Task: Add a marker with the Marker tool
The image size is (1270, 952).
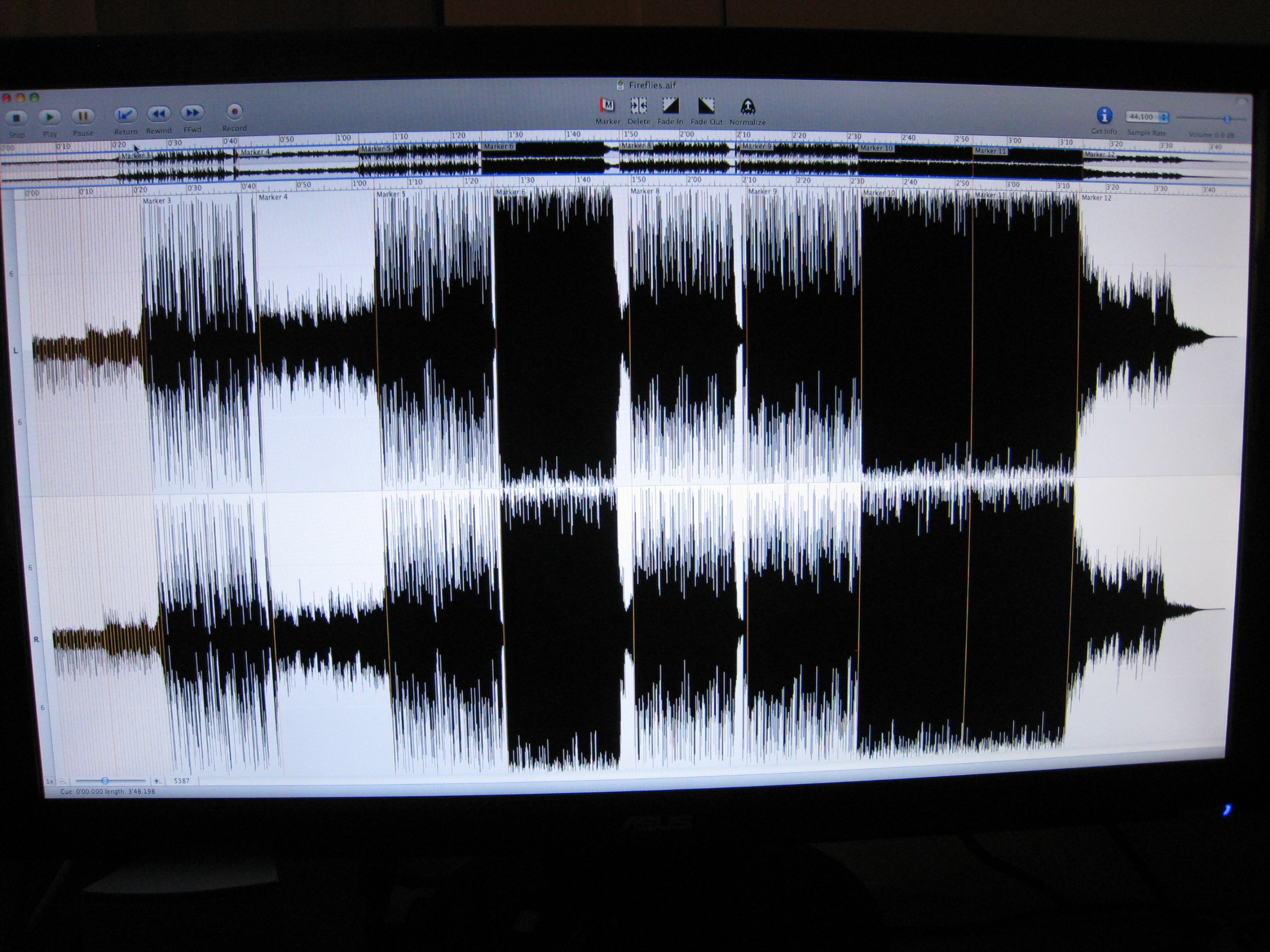Action: coord(608,106)
